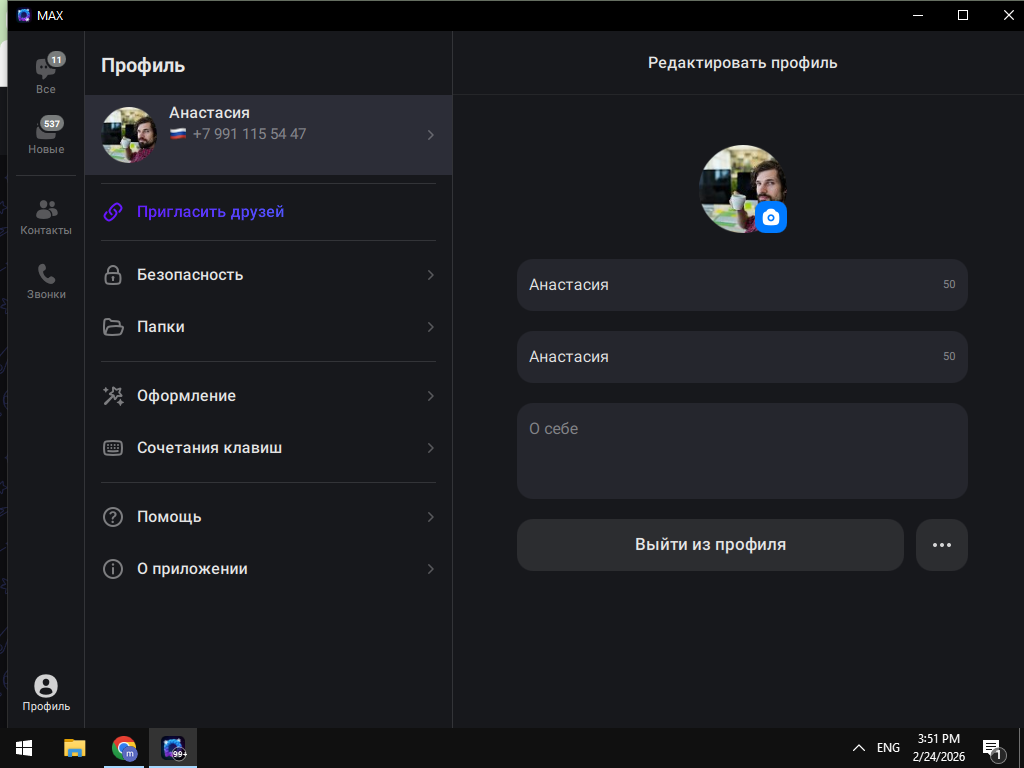Open the Папки menu item
1024x768 pixels.
tap(268, 327)
